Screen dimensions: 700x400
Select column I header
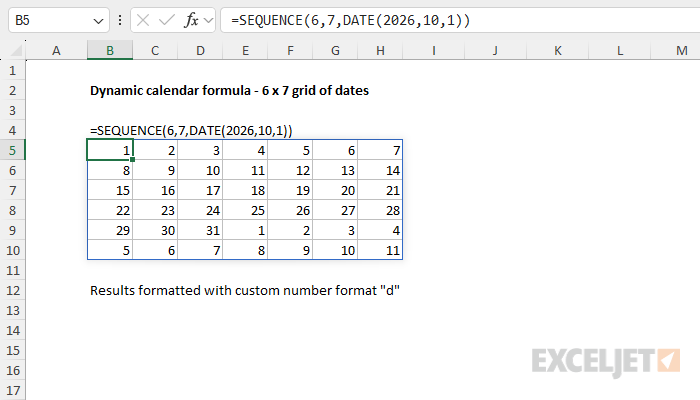click(x=433, y=50)
